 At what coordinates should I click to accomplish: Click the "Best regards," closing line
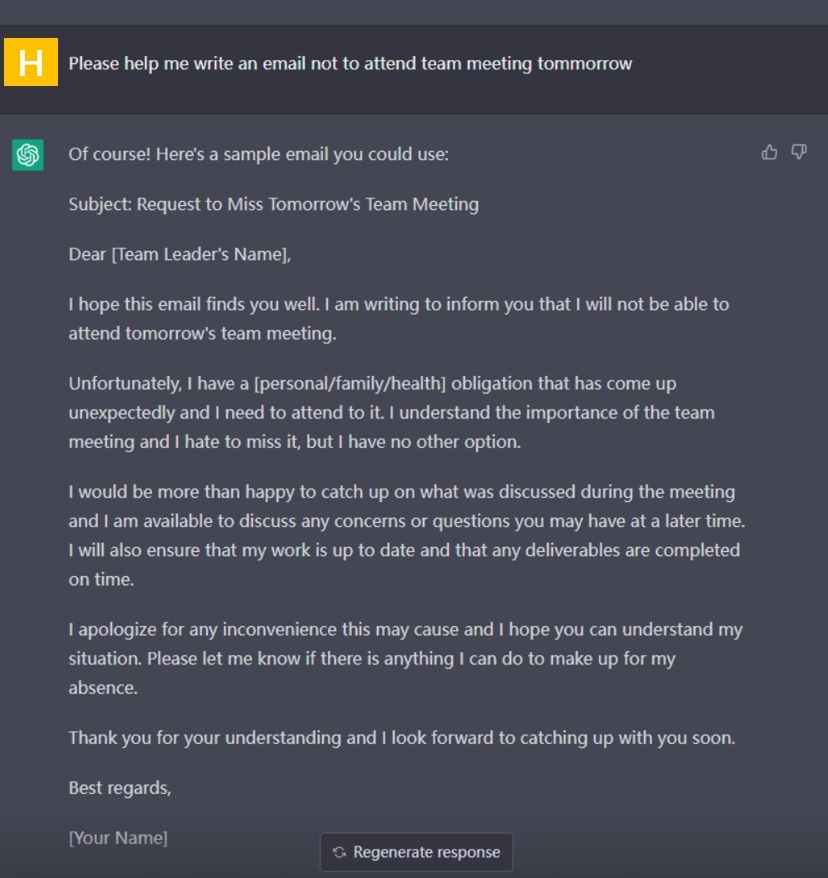tap(120, 788)
